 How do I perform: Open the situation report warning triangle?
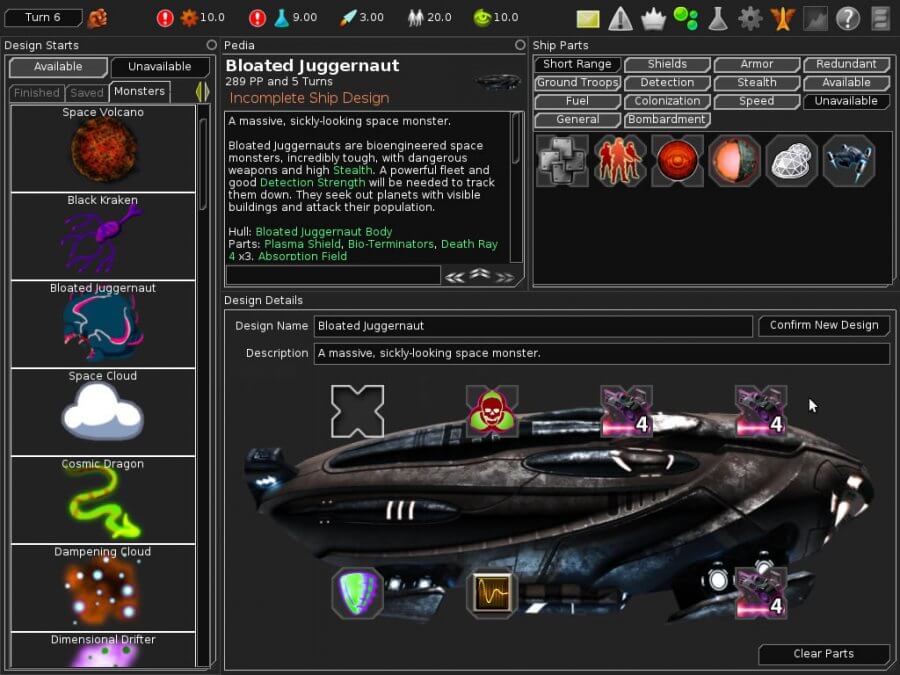point(620,18)
